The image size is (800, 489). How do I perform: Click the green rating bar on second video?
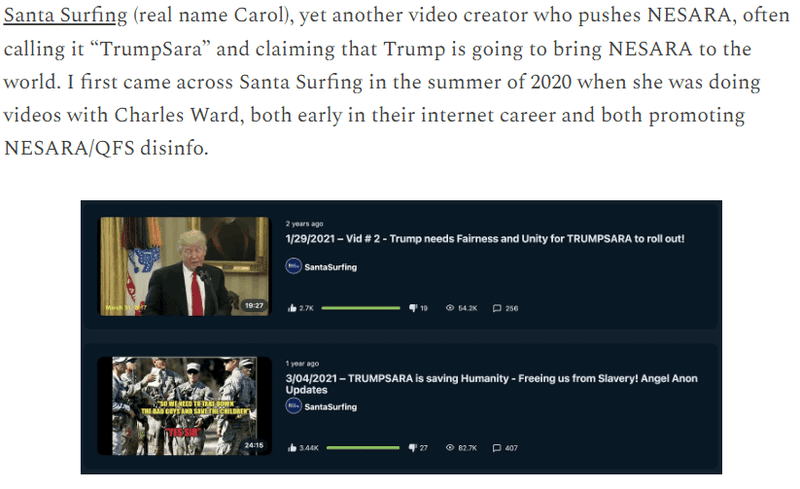coord(363,448)
